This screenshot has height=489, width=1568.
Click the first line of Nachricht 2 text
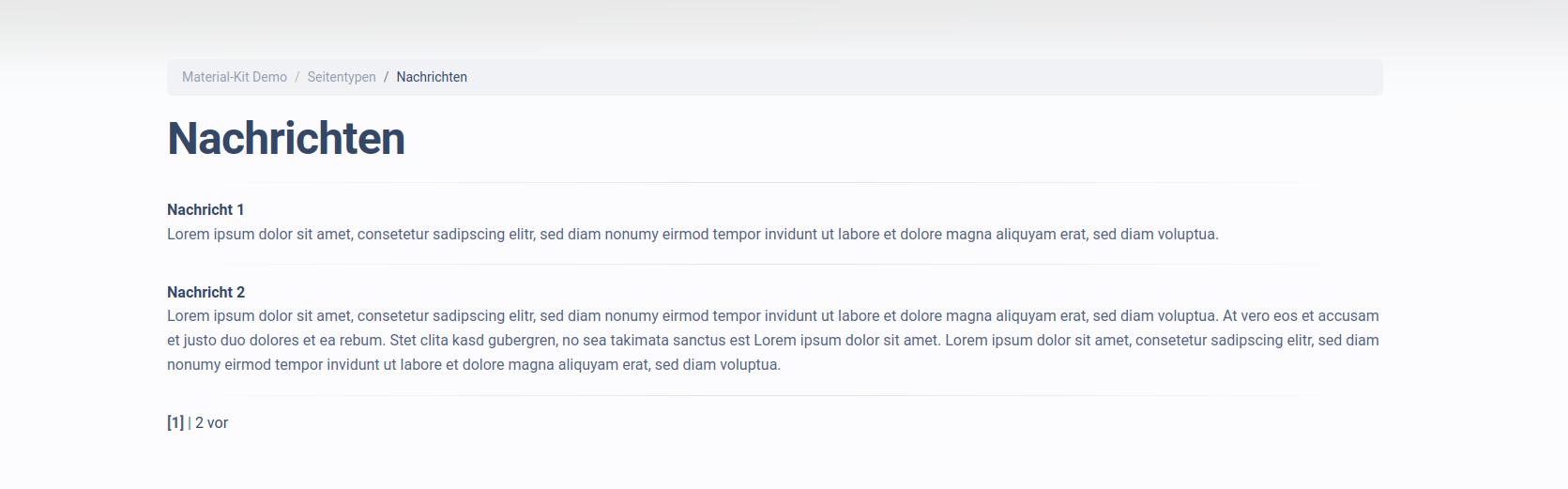coord(772,316)
